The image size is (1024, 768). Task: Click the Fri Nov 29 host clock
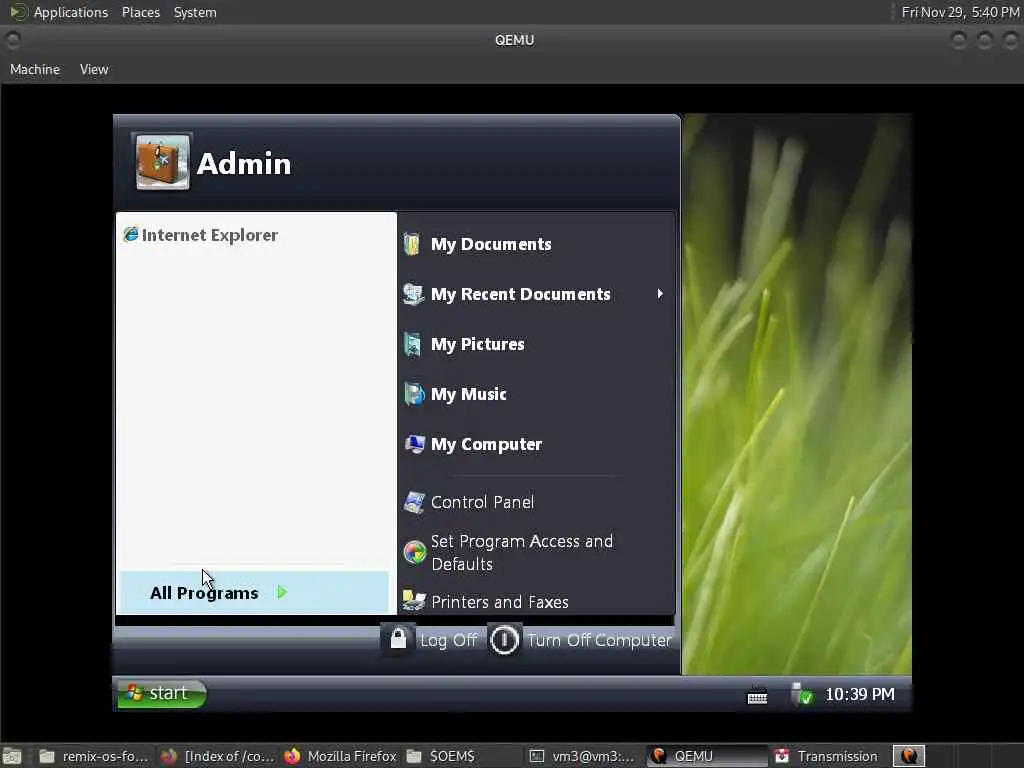(x=960, y=12)
